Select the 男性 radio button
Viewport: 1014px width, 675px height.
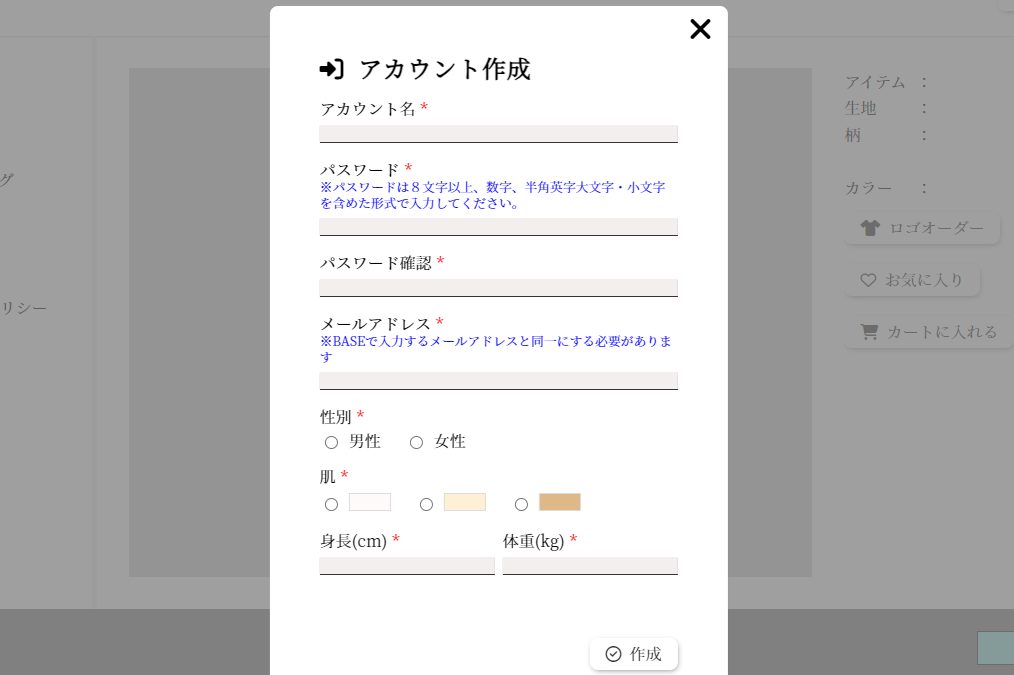pos(331,442)
